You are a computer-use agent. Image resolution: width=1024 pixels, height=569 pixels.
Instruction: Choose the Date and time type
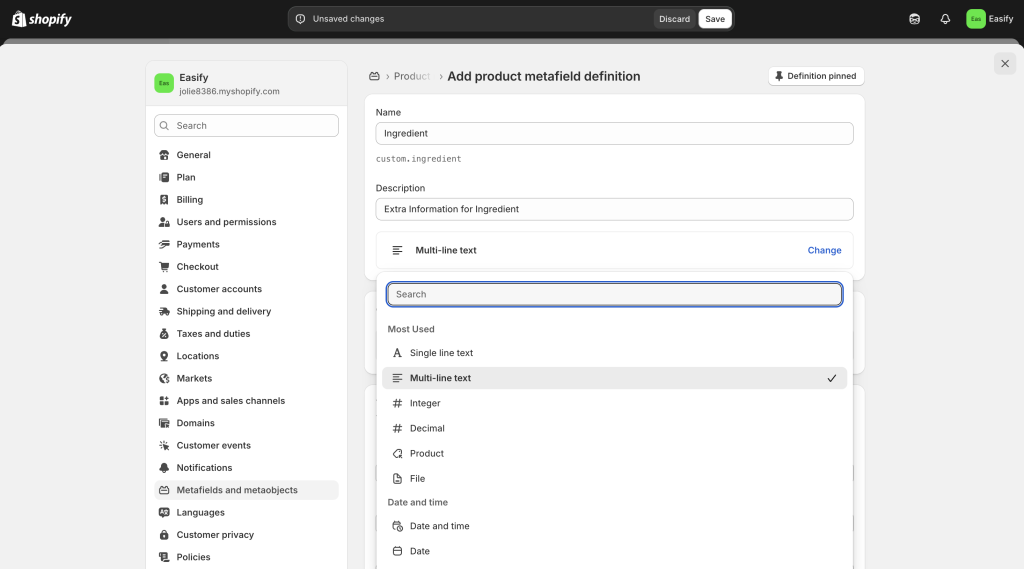pyautogui.click(x=439, y=526)
